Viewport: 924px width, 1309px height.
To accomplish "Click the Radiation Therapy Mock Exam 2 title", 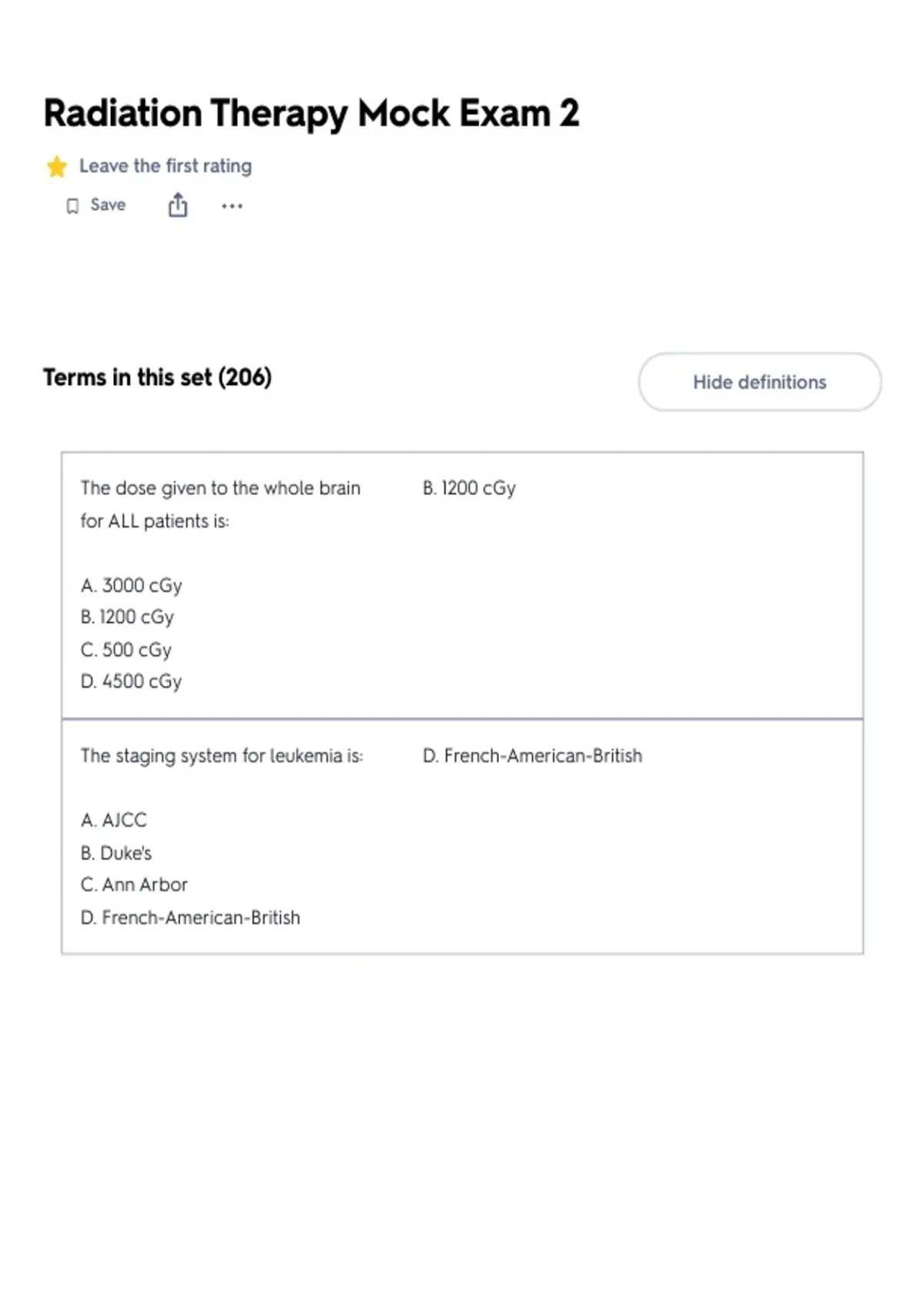I will point(311,113).
